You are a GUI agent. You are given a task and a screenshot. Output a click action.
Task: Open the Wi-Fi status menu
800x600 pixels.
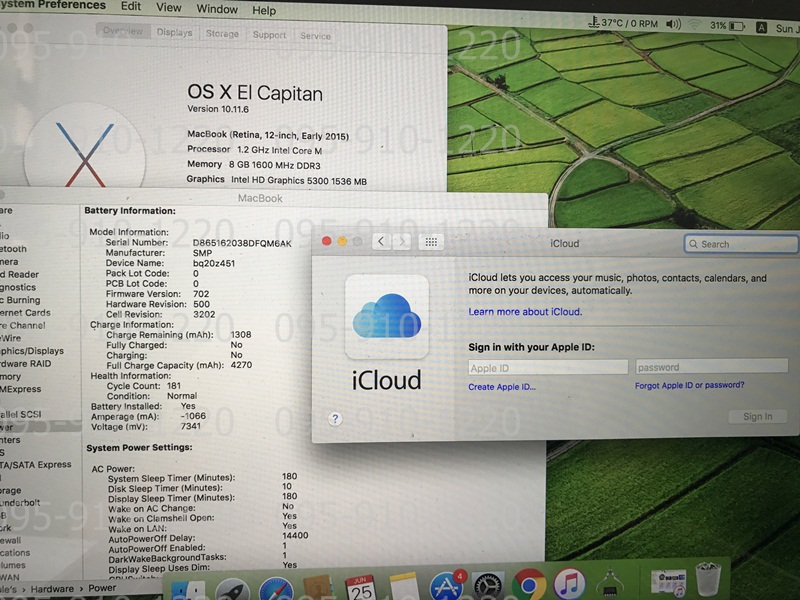tap(694, 24)
